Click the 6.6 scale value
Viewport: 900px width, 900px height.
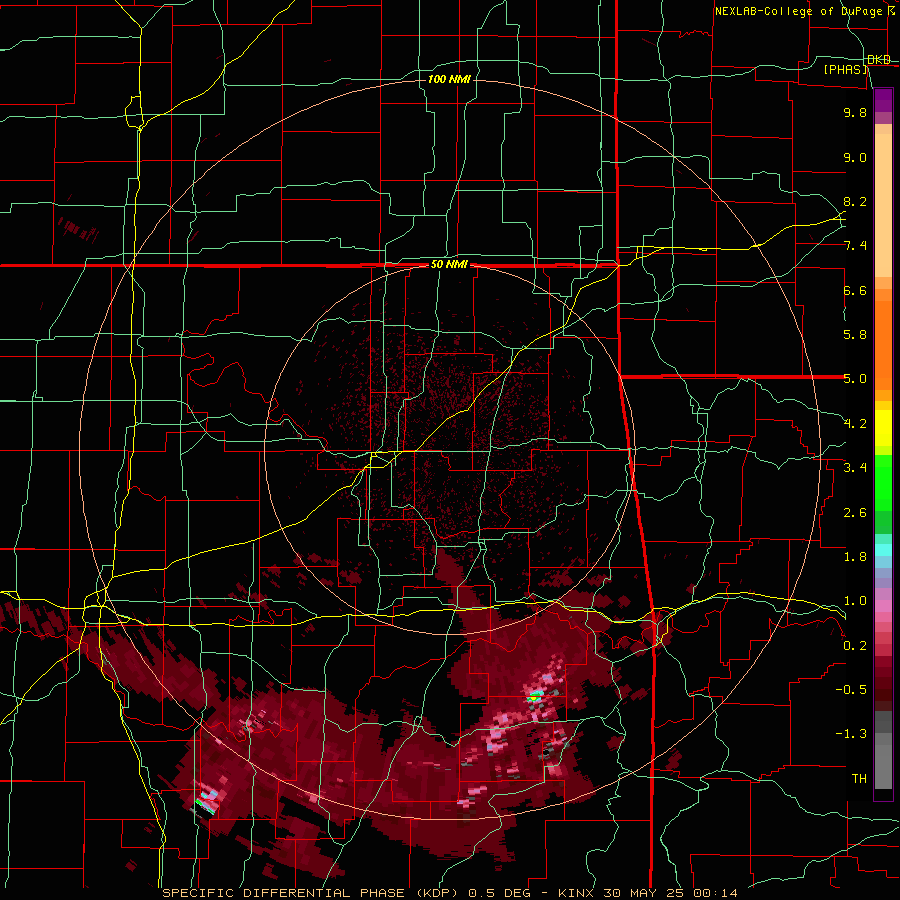855,290
